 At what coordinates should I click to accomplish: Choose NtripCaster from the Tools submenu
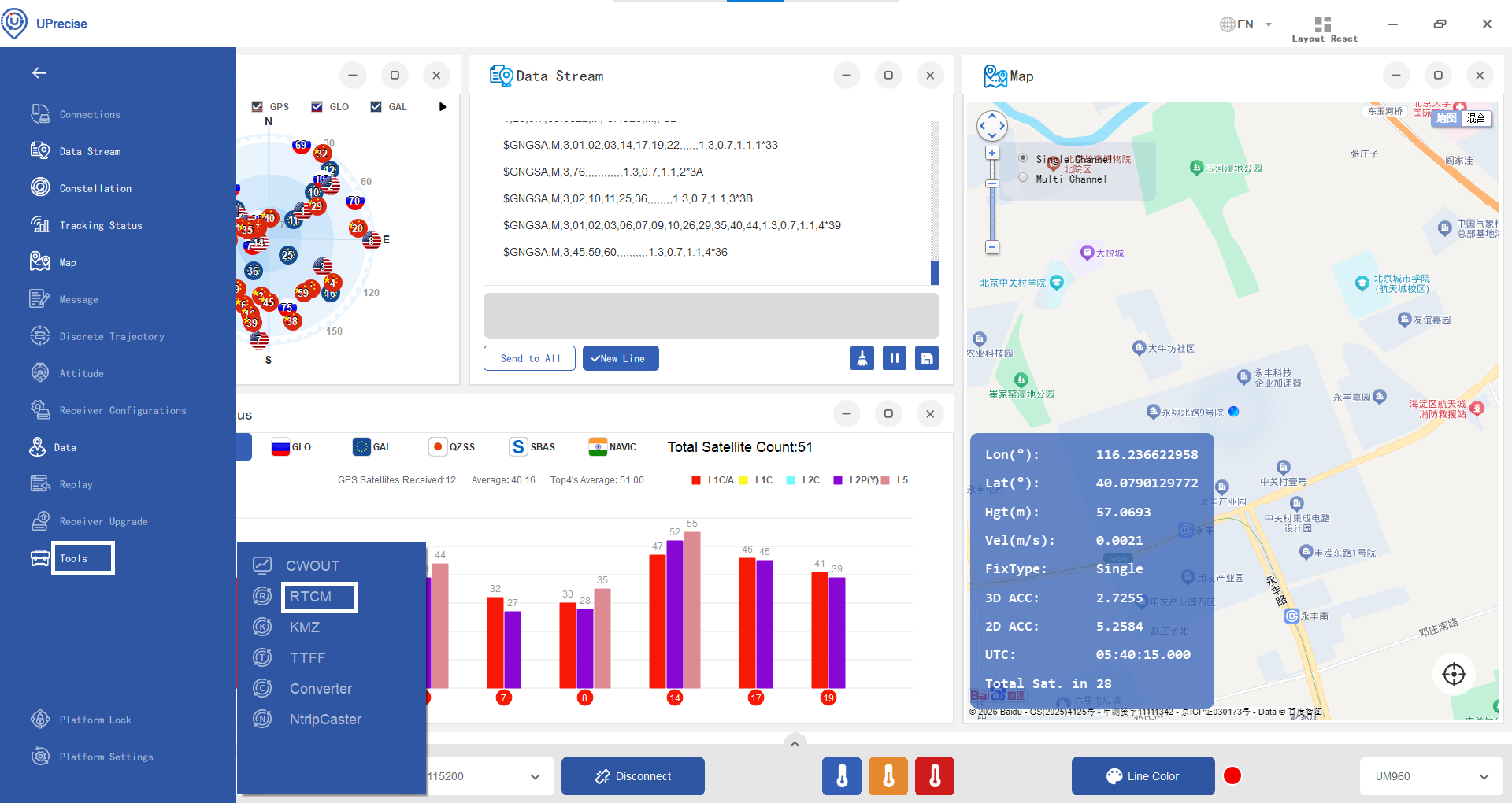pyautogui.click(x=325, y=720)
